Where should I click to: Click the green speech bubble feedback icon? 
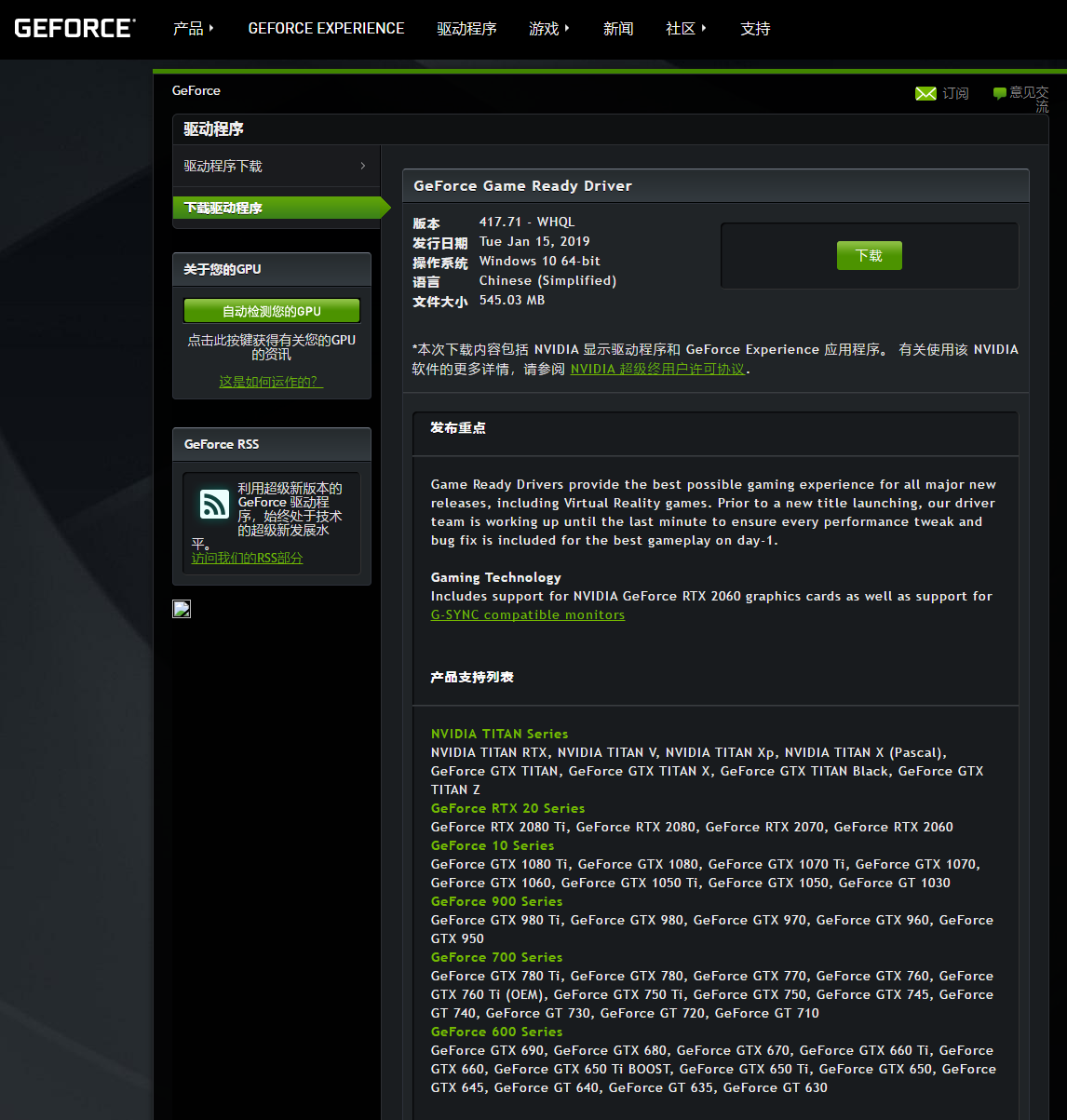pos(999,93)
